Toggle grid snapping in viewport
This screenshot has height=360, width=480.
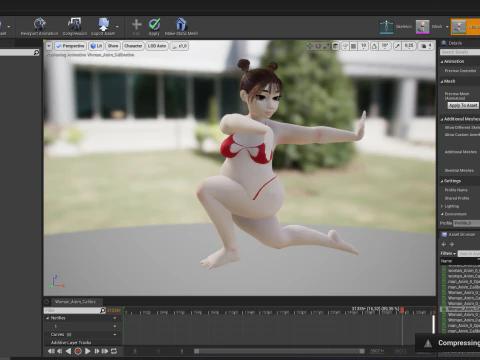pyautogui.click(x=354, y=46)
